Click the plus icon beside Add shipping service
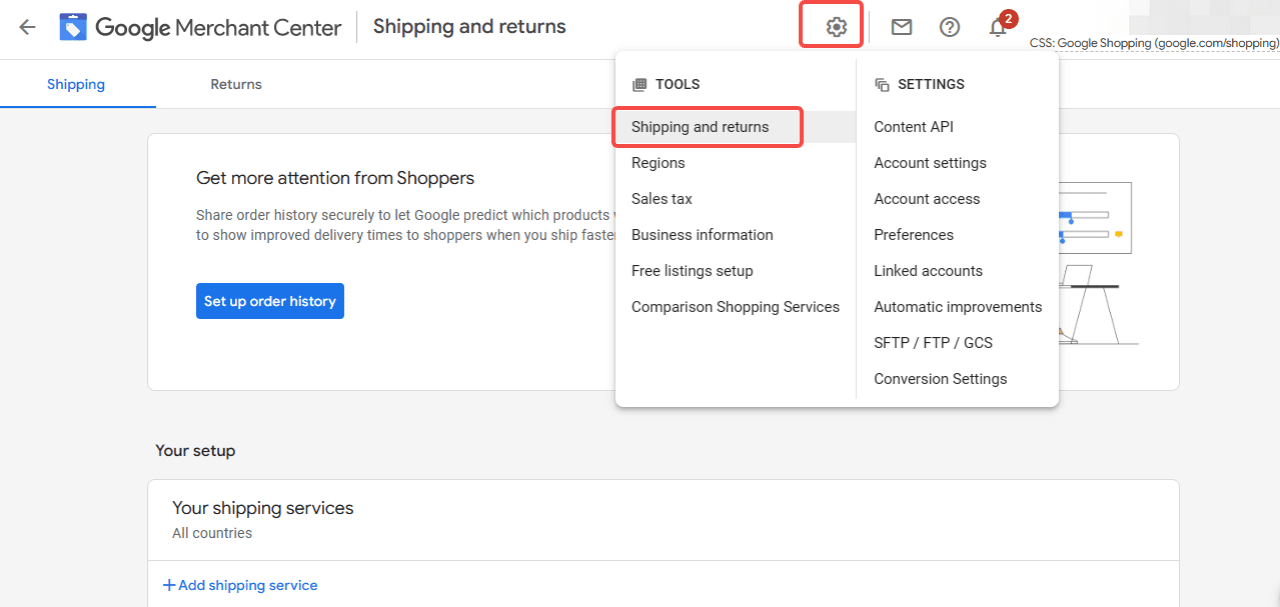1280x607 pixels. pos(169,585)
